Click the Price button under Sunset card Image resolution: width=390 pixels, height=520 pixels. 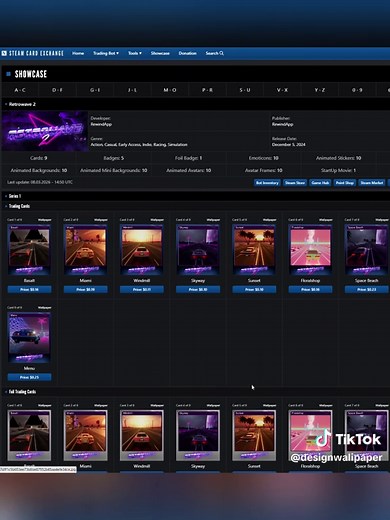pyautogui.click(x=254, y=289)
